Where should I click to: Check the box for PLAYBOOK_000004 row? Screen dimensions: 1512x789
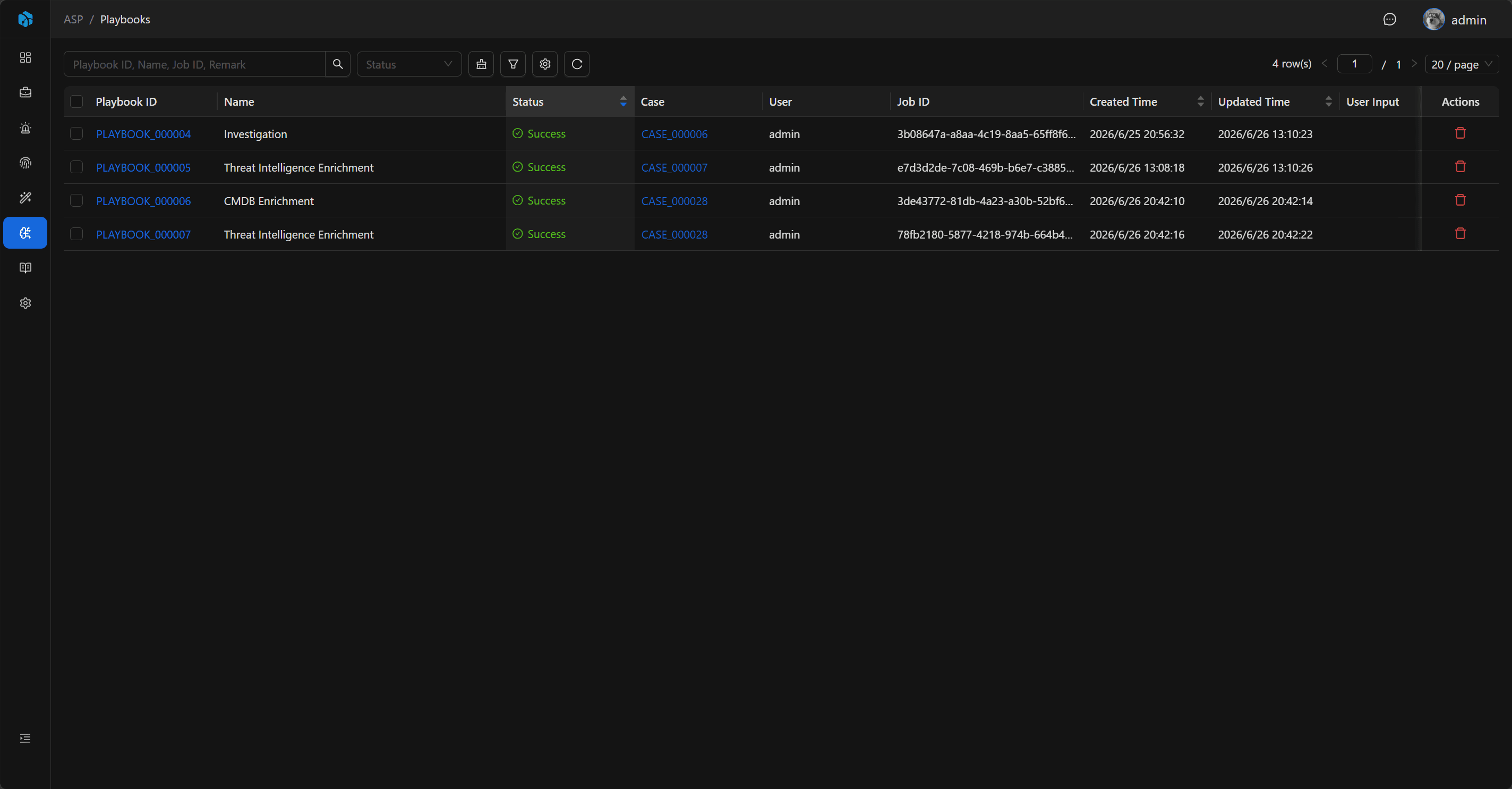(76, 134)
